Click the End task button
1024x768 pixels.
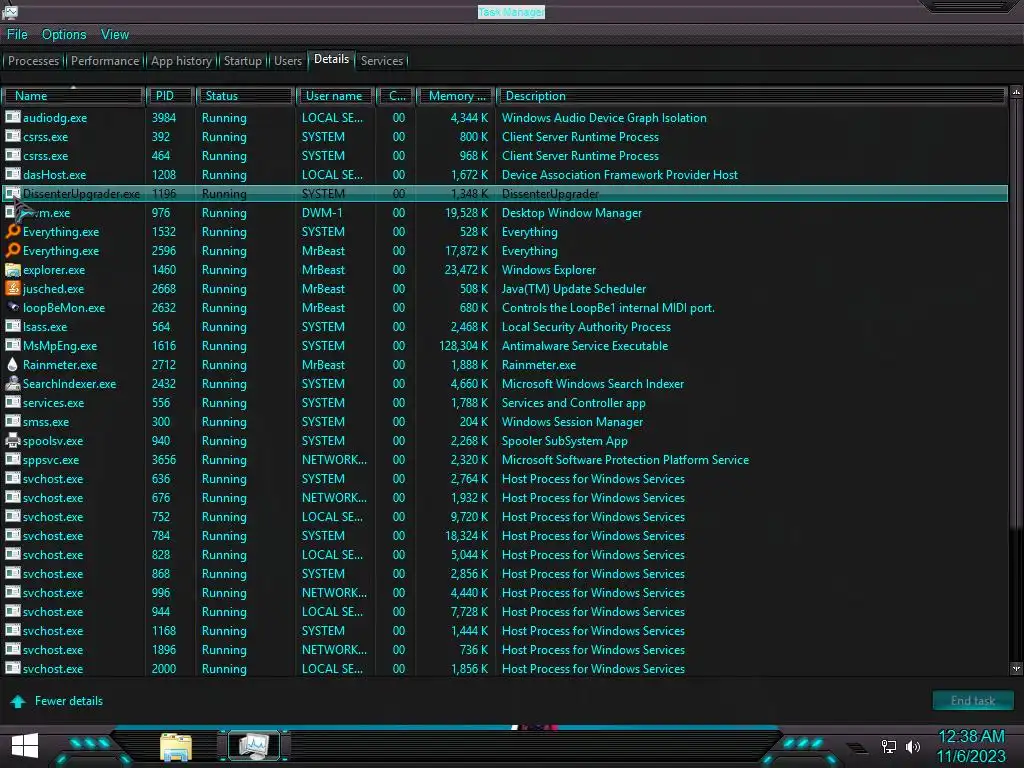click(x=972, y=701)
